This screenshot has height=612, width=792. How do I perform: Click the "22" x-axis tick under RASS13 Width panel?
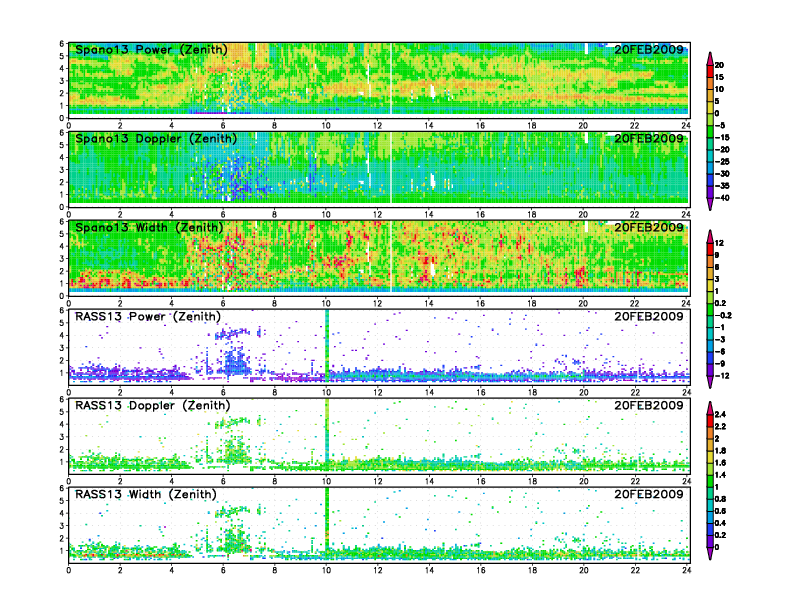click(x=634, y=570)
